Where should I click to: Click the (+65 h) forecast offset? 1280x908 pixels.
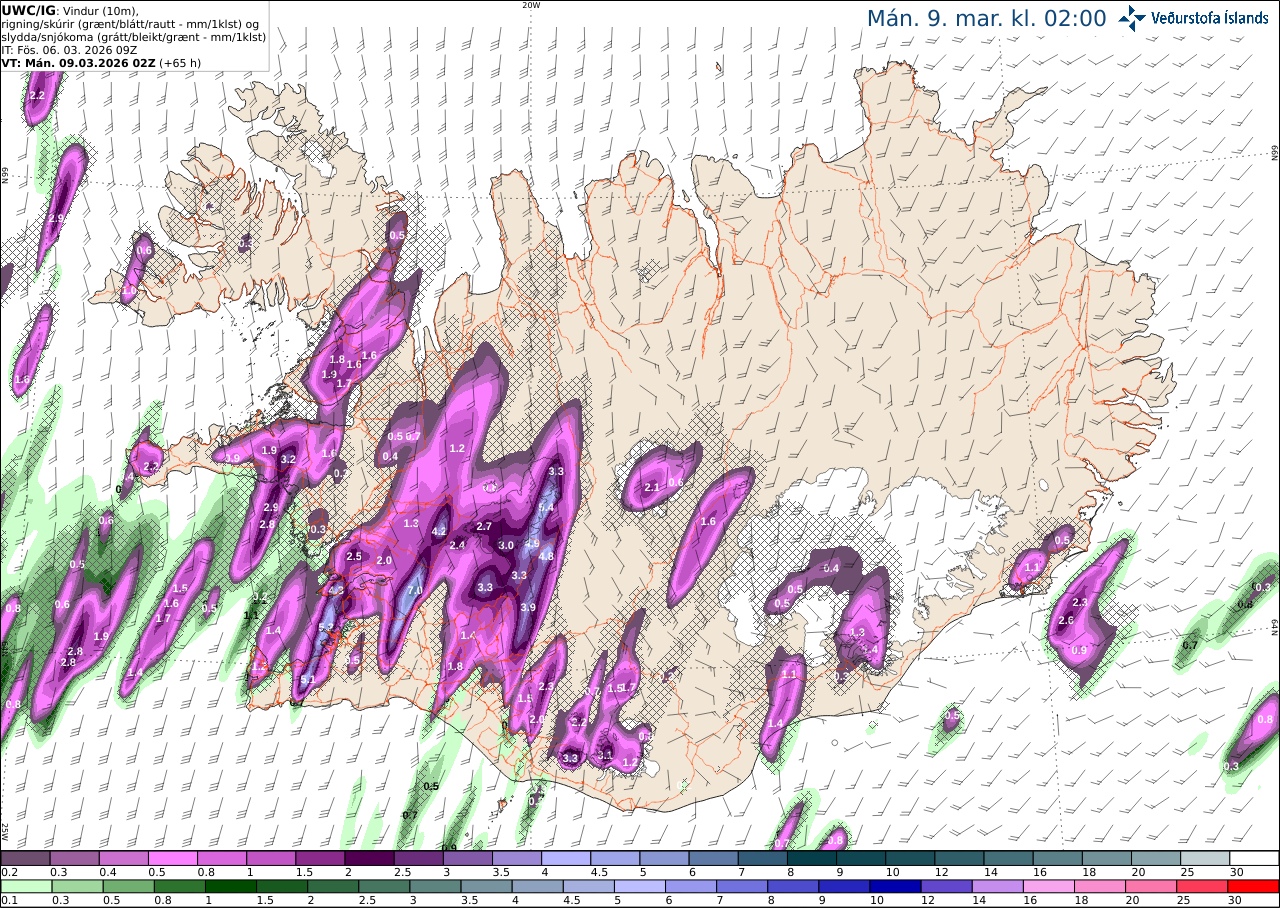pos(180,62)
